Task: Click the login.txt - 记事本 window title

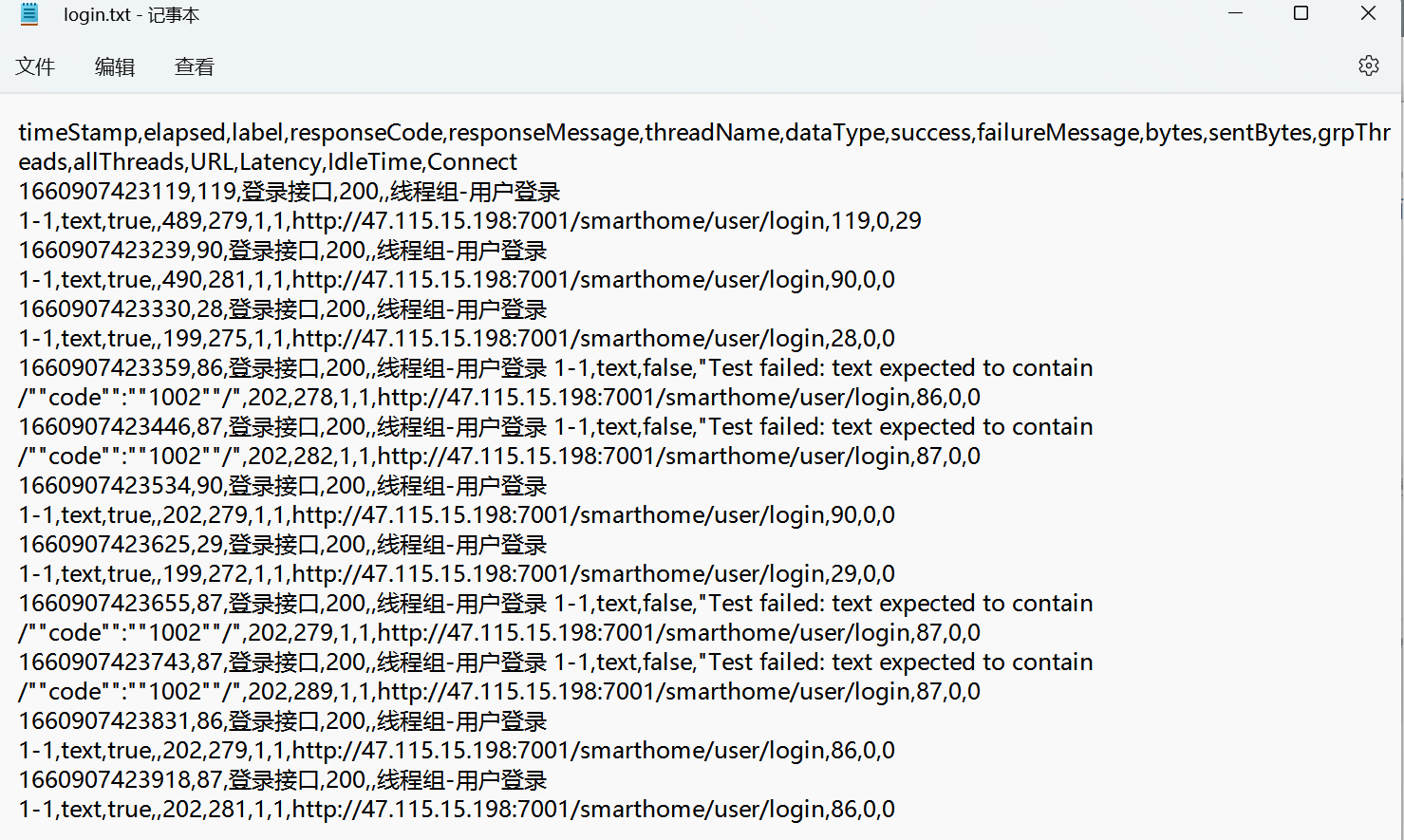Action: click(131, 15)
